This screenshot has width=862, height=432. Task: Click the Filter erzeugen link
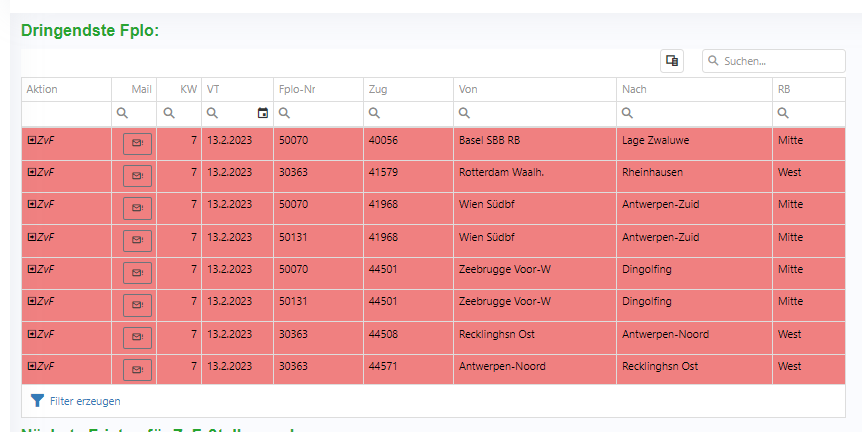coord(85,401)
